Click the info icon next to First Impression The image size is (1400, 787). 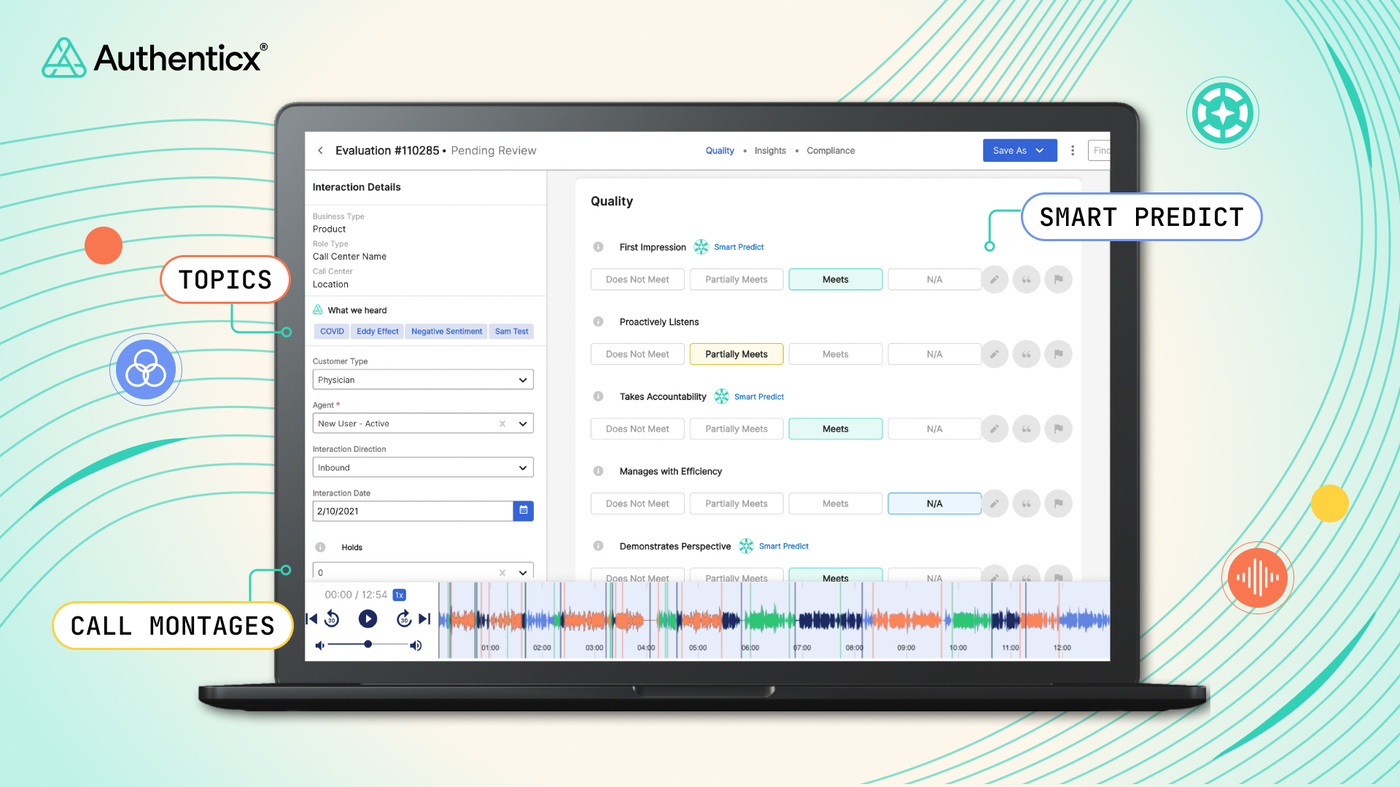tap(598, 247)
